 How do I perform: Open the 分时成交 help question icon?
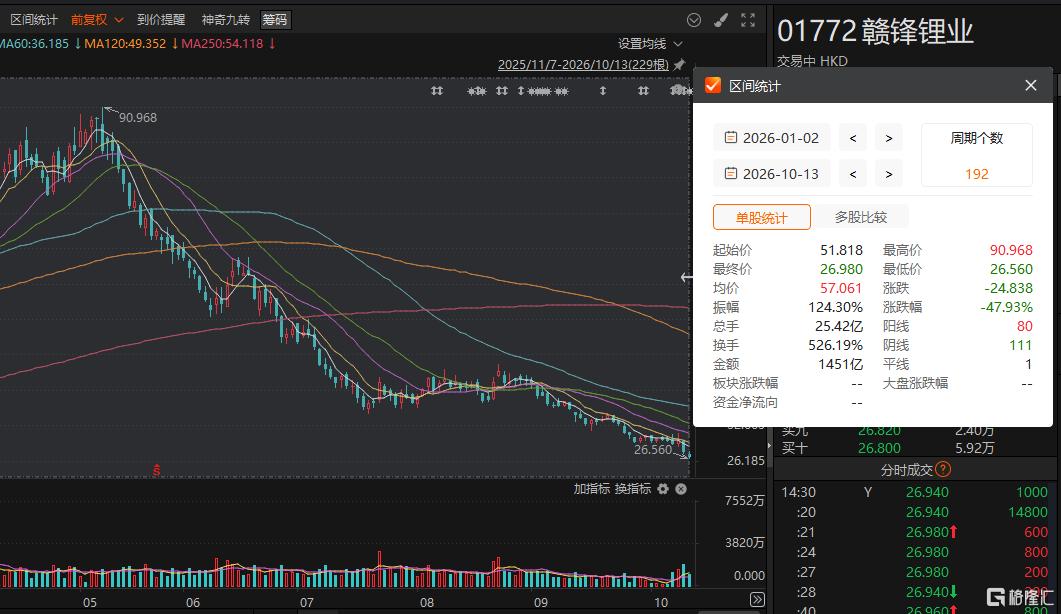(x=943, y=469)
